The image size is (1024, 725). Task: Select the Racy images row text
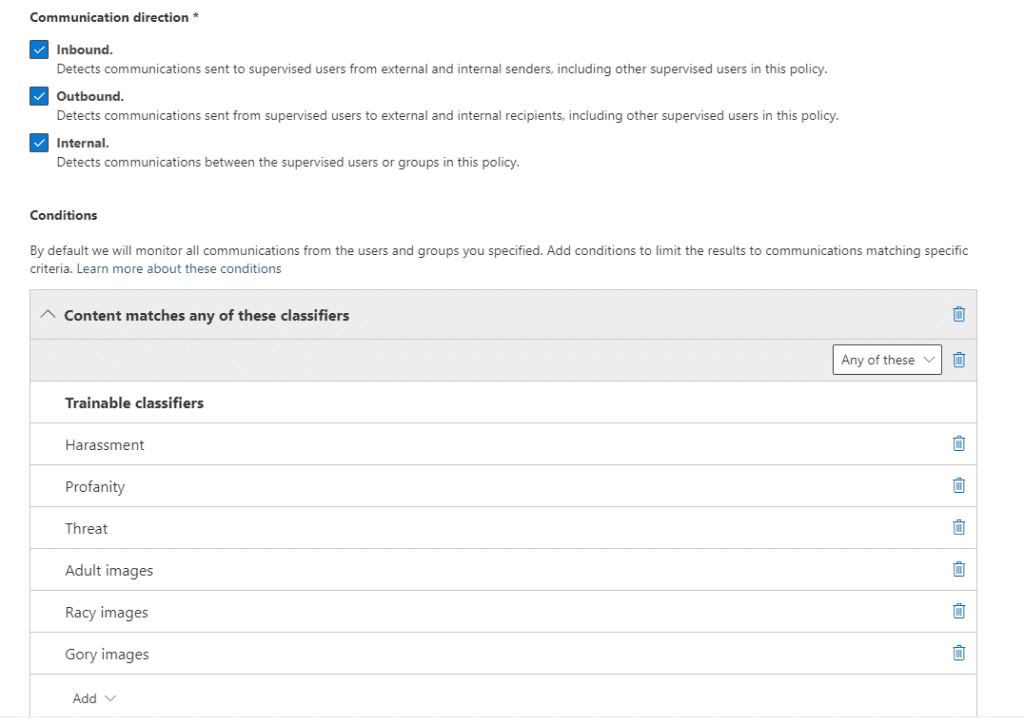106,613
